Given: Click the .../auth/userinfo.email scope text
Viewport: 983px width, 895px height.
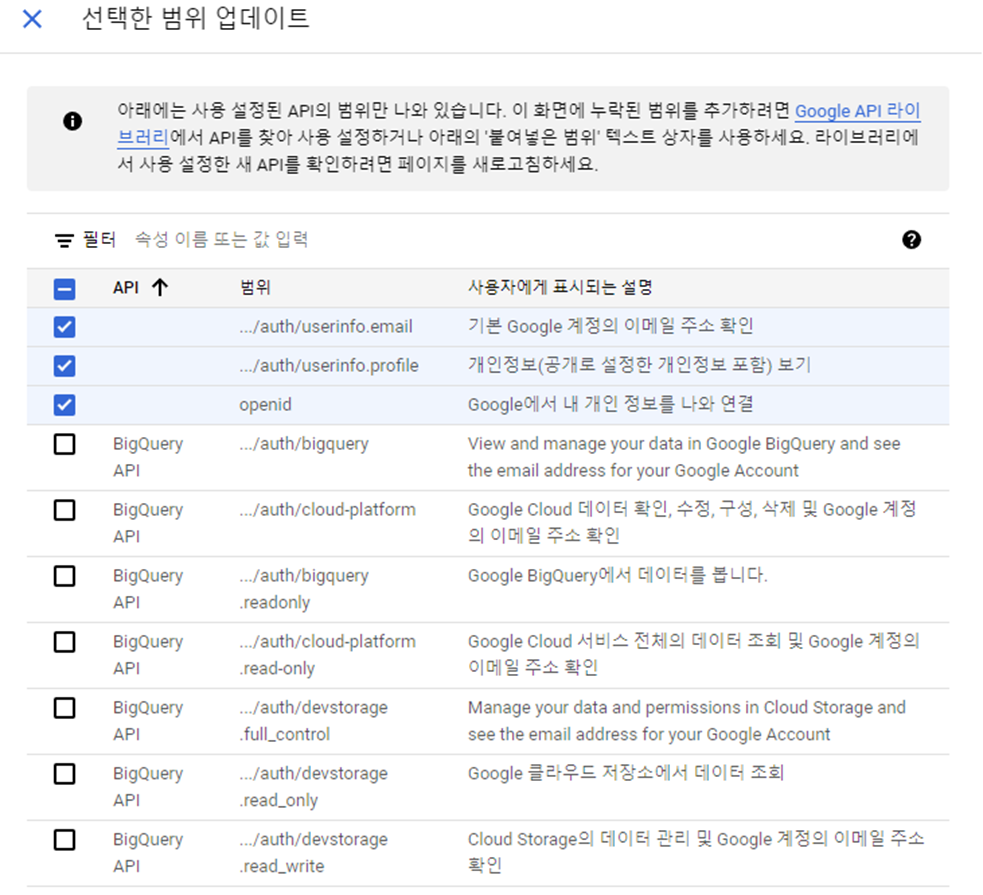Looking at the screenshot, I should pos(326,327).
